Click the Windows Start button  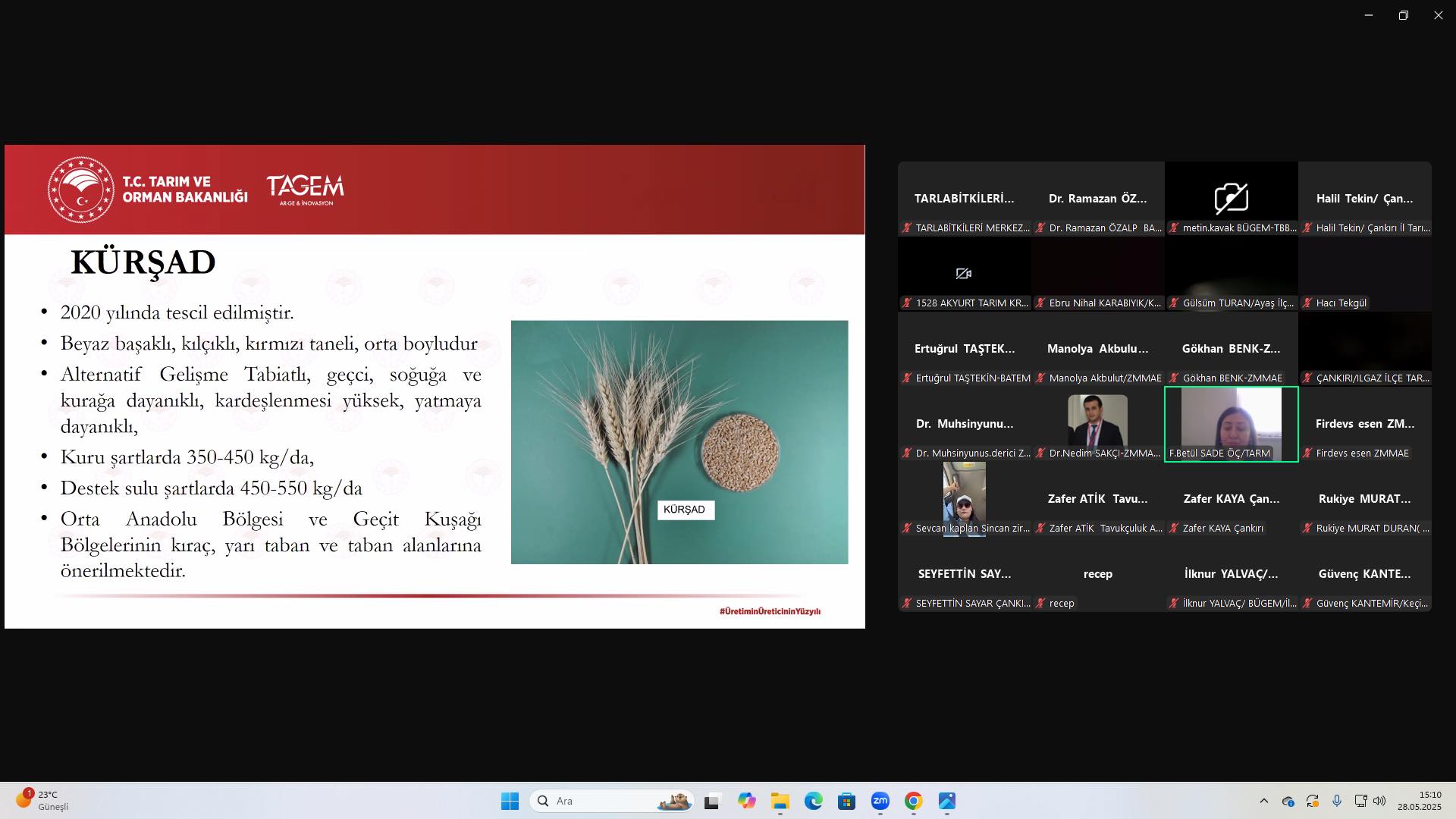[x=510, y=801]
